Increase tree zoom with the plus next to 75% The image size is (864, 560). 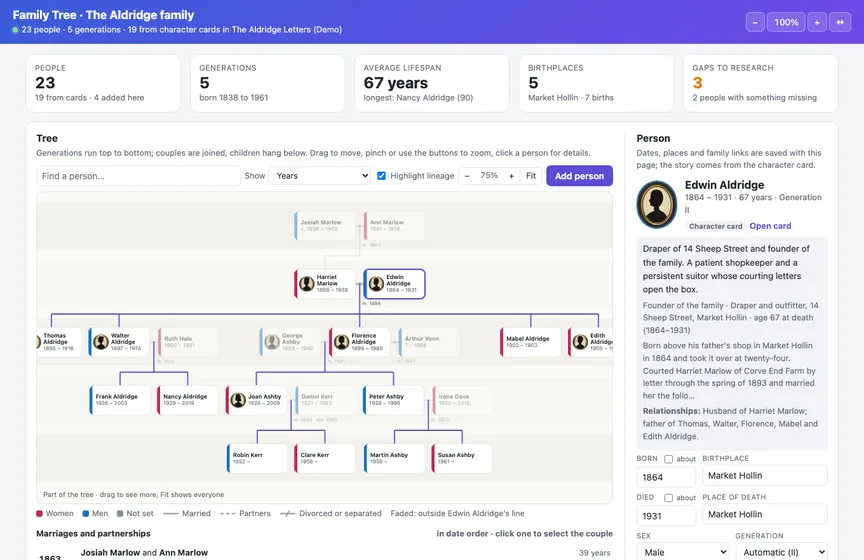(x=511, y=176)
